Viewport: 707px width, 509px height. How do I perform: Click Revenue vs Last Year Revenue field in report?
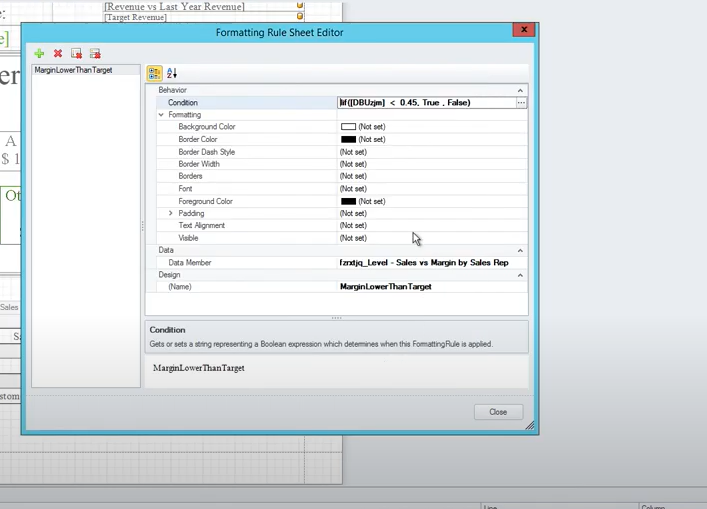coord(174,6)
